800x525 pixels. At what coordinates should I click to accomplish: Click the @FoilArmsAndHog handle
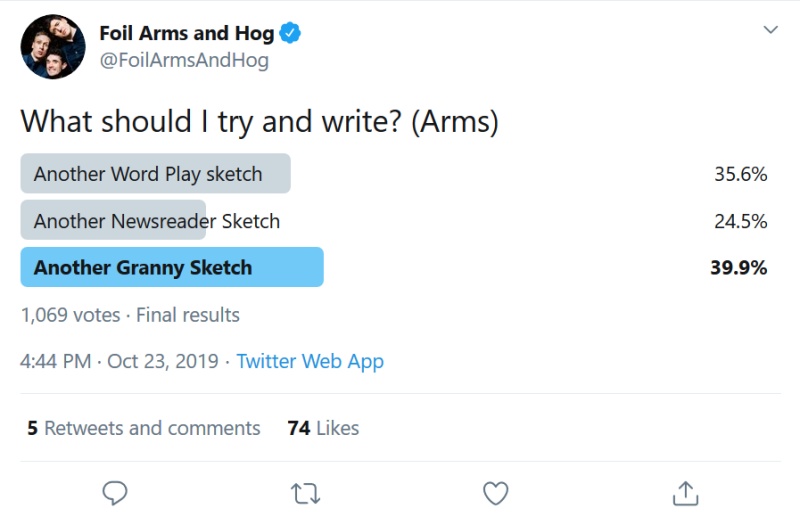pyautogui.click(x=184, y=60)
